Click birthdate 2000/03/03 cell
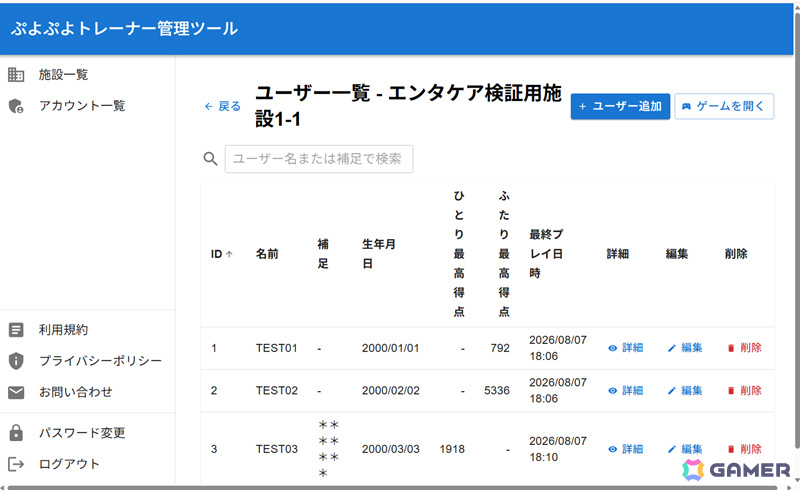 click(x=390, y=449)
